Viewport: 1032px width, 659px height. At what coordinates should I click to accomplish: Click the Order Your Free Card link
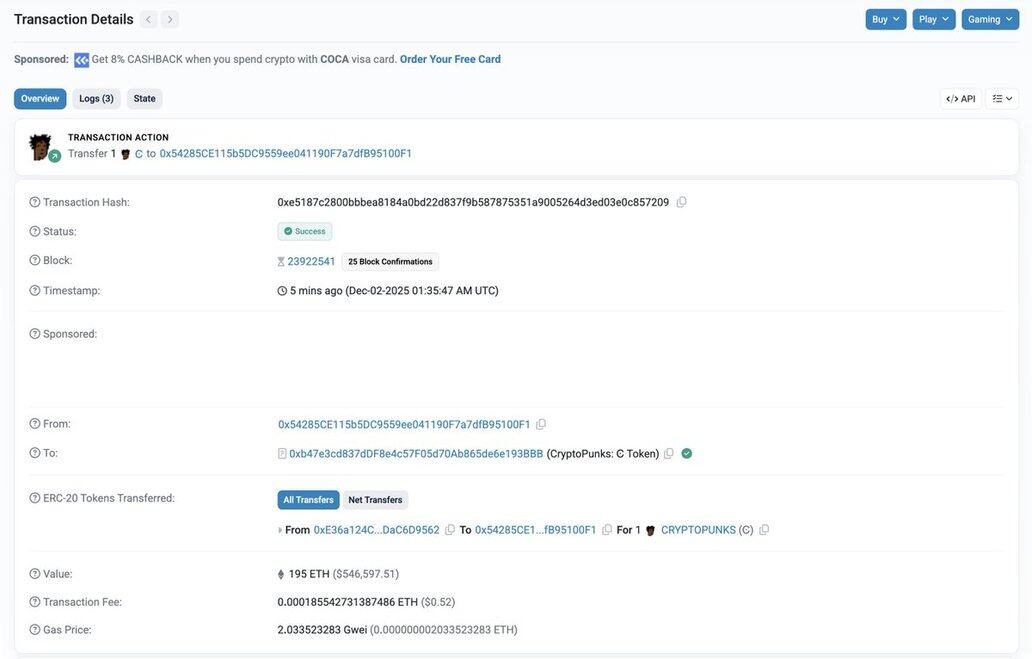click(x=450, y=59)
